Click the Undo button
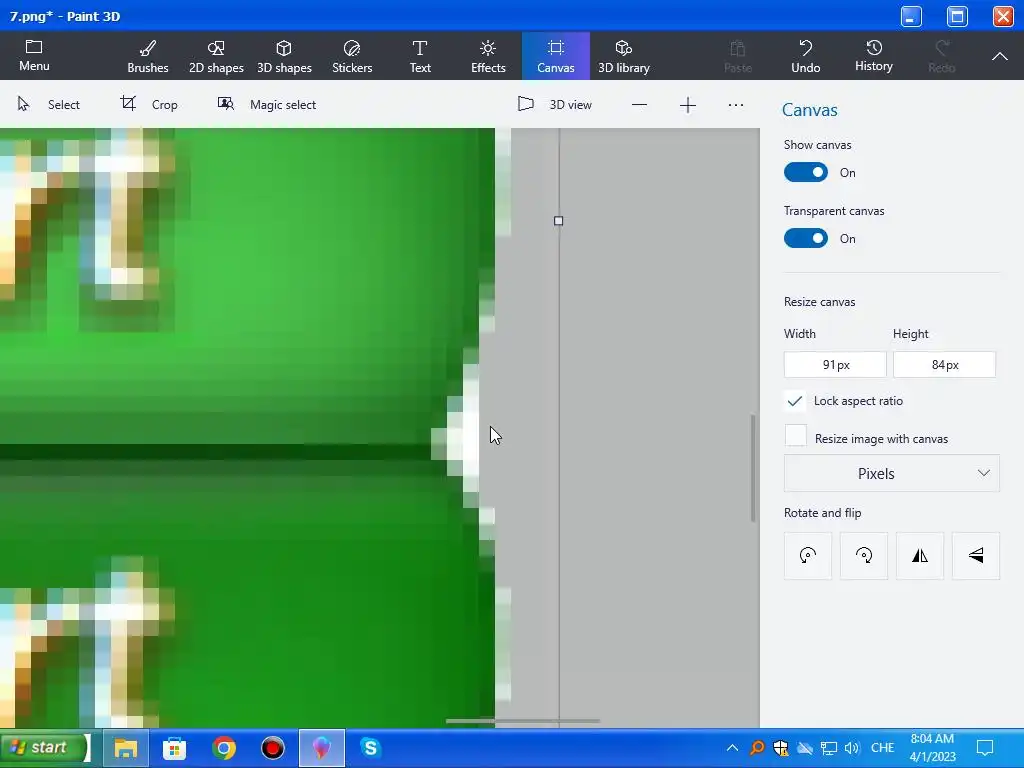Image resolution: width=1024 pixels, height=768 pixels. pos(805,56)
